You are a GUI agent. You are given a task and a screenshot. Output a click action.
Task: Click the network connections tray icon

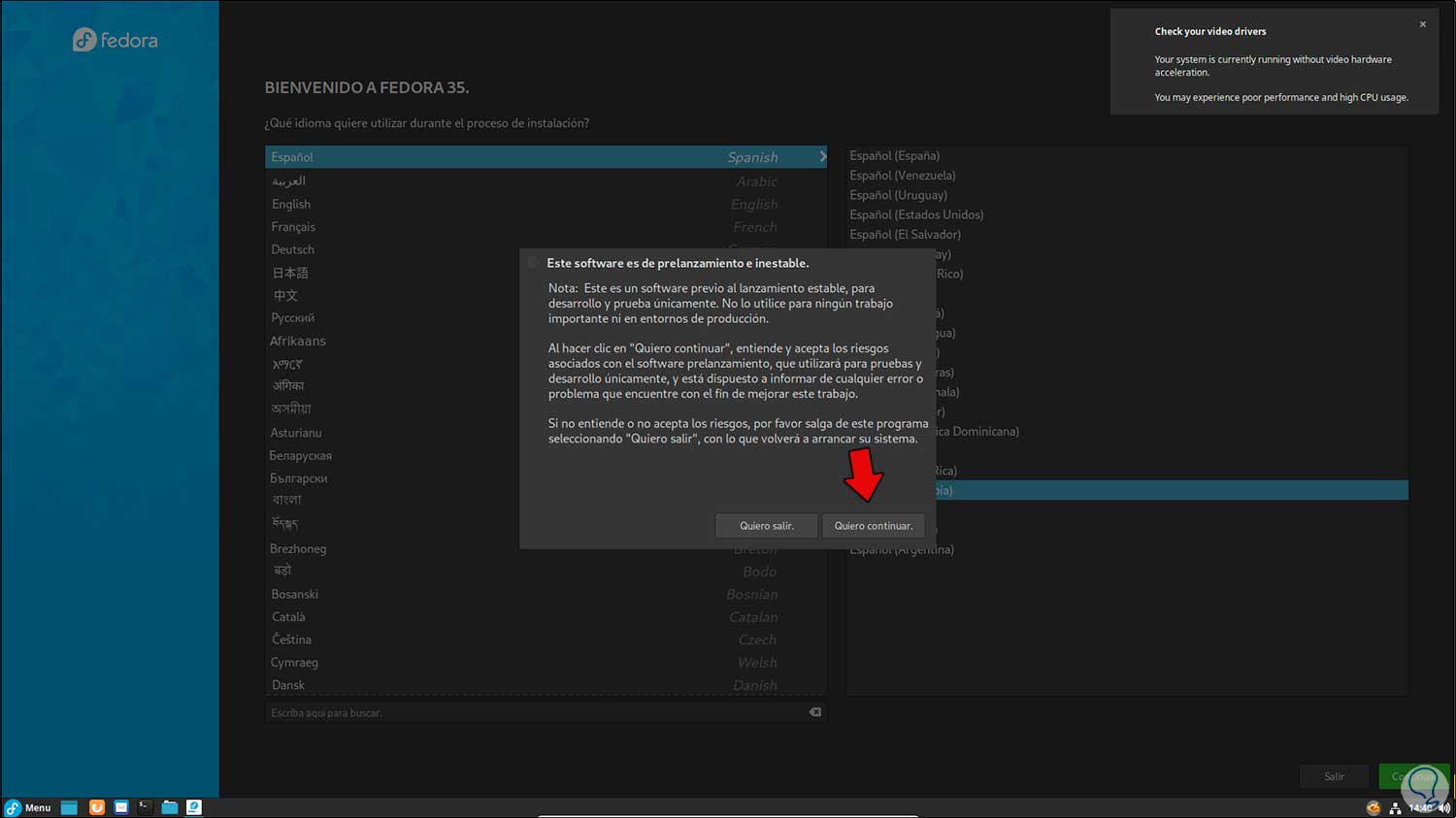click(1395, 808)
